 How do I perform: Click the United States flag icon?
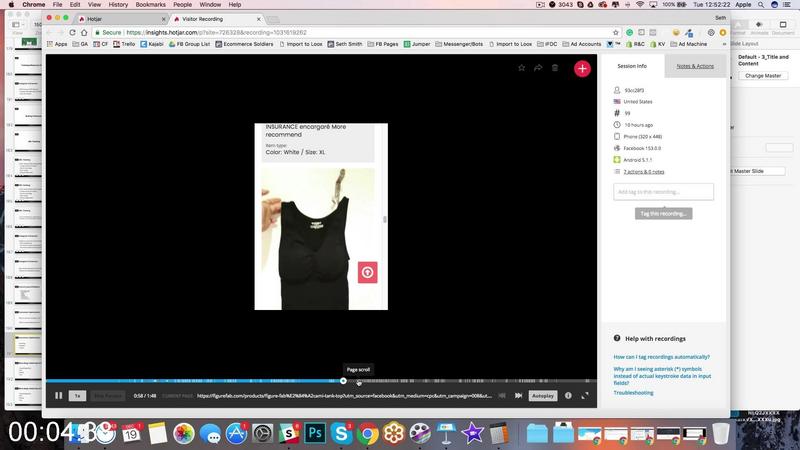coord(617,102)
